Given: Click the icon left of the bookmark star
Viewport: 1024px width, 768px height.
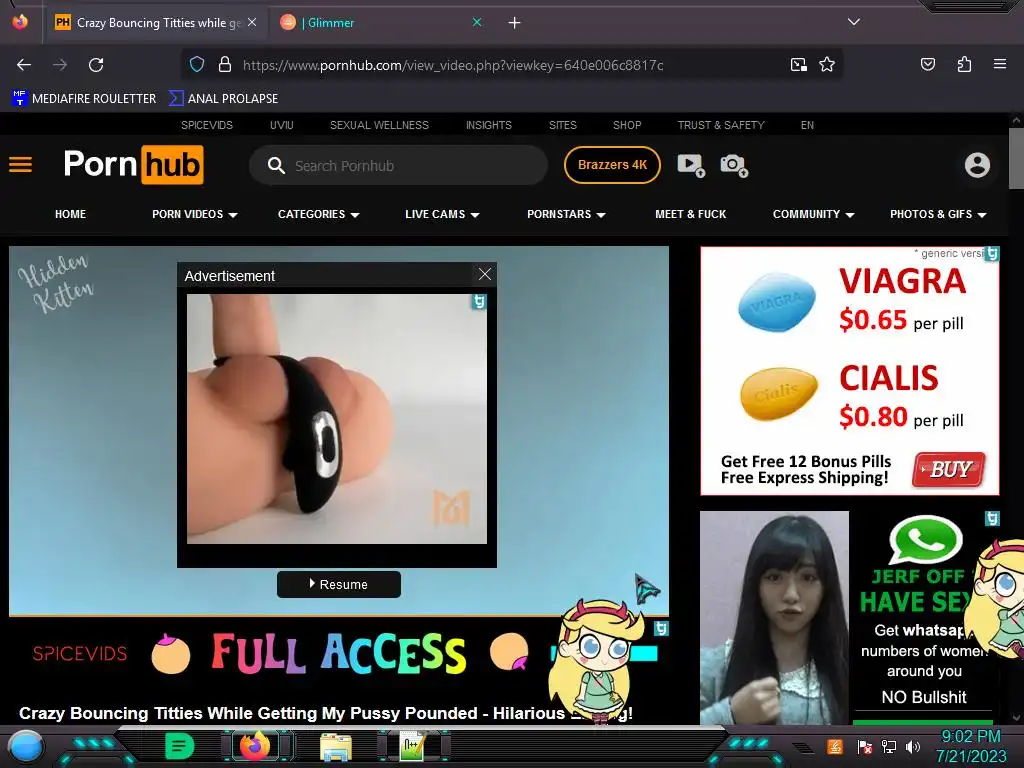Looking at the screenshot, I should (x=798, y=65).
